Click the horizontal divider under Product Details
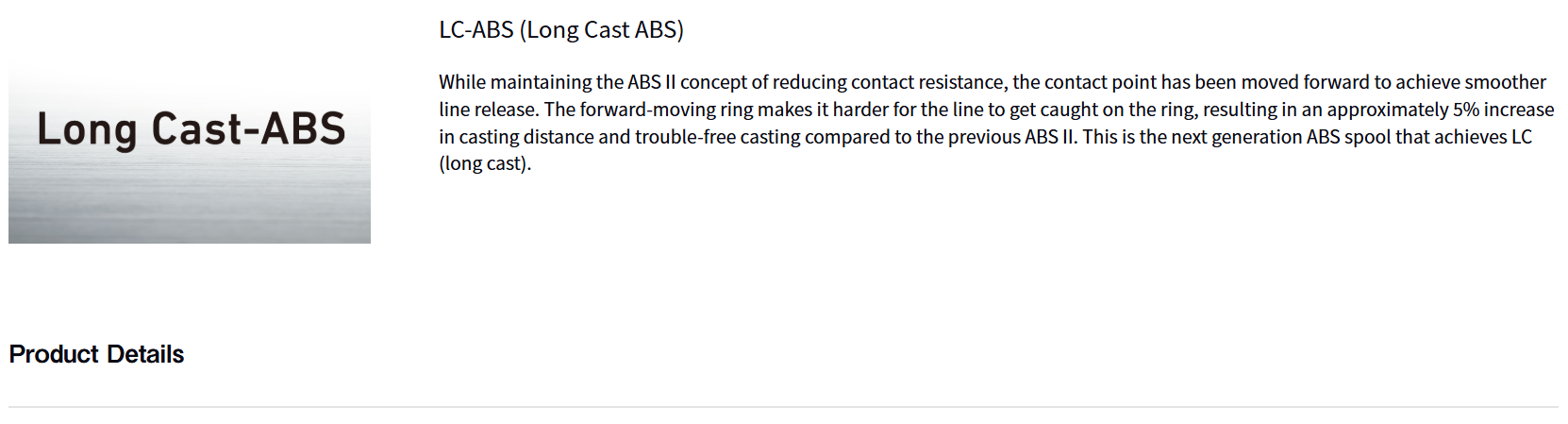 click(783, 407)
